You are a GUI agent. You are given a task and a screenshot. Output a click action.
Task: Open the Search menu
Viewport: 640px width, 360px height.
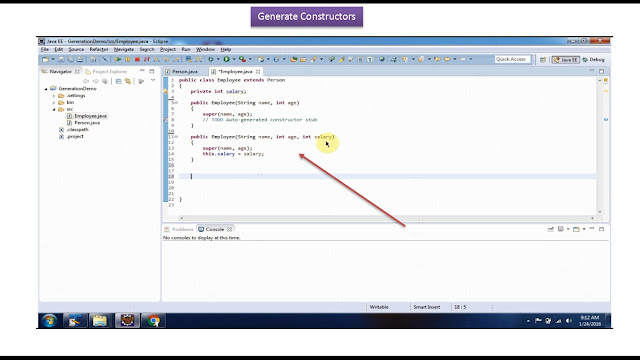(147, 49)
